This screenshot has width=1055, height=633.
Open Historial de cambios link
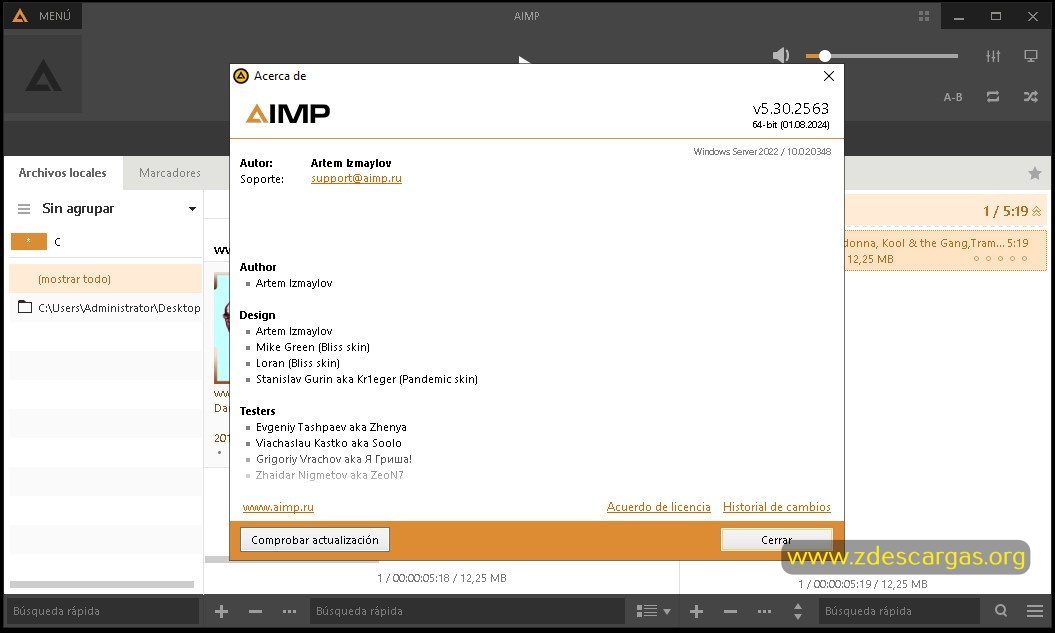click(776, 507)
